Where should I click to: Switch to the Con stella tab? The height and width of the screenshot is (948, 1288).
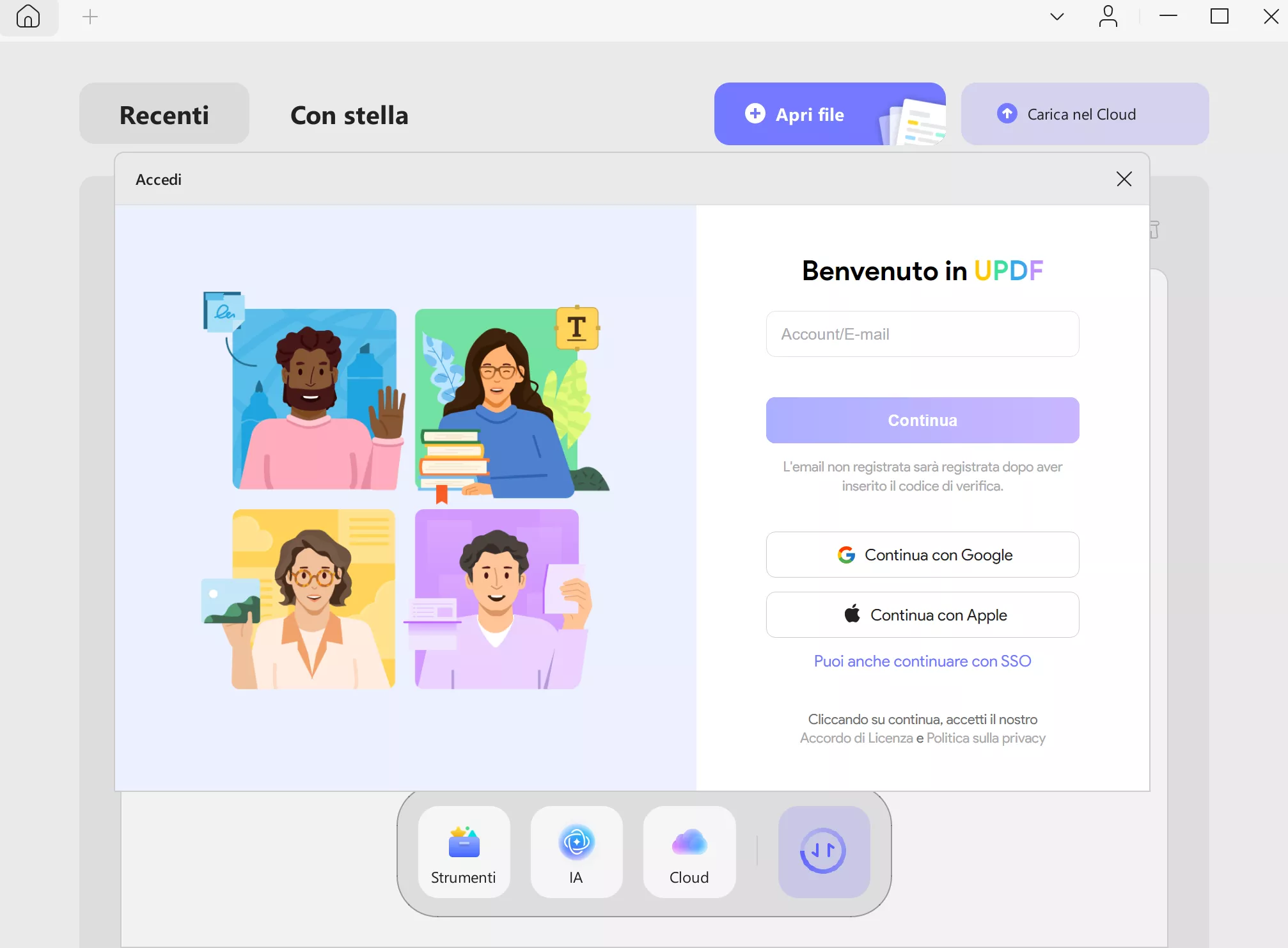tap(349, 115)
